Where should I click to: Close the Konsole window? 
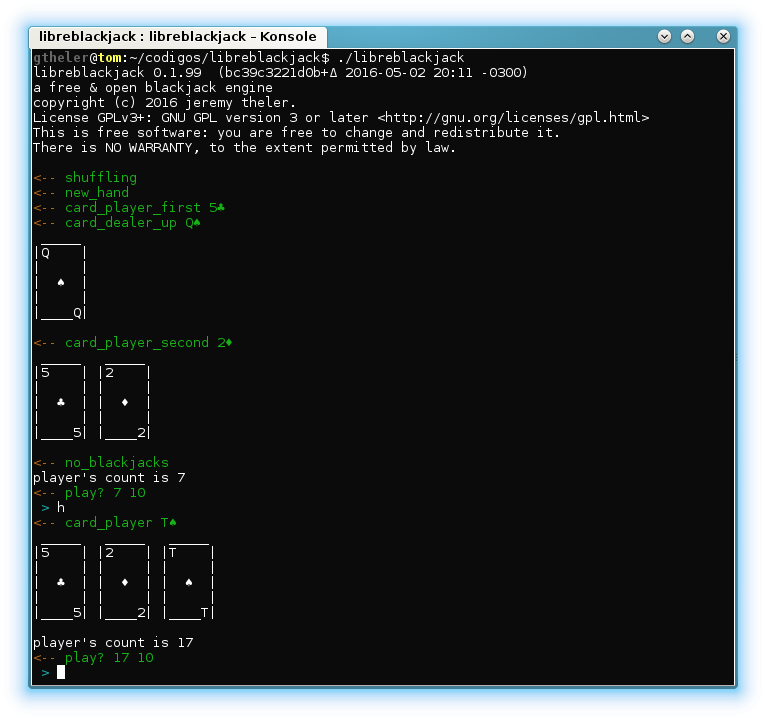[723, 37]
